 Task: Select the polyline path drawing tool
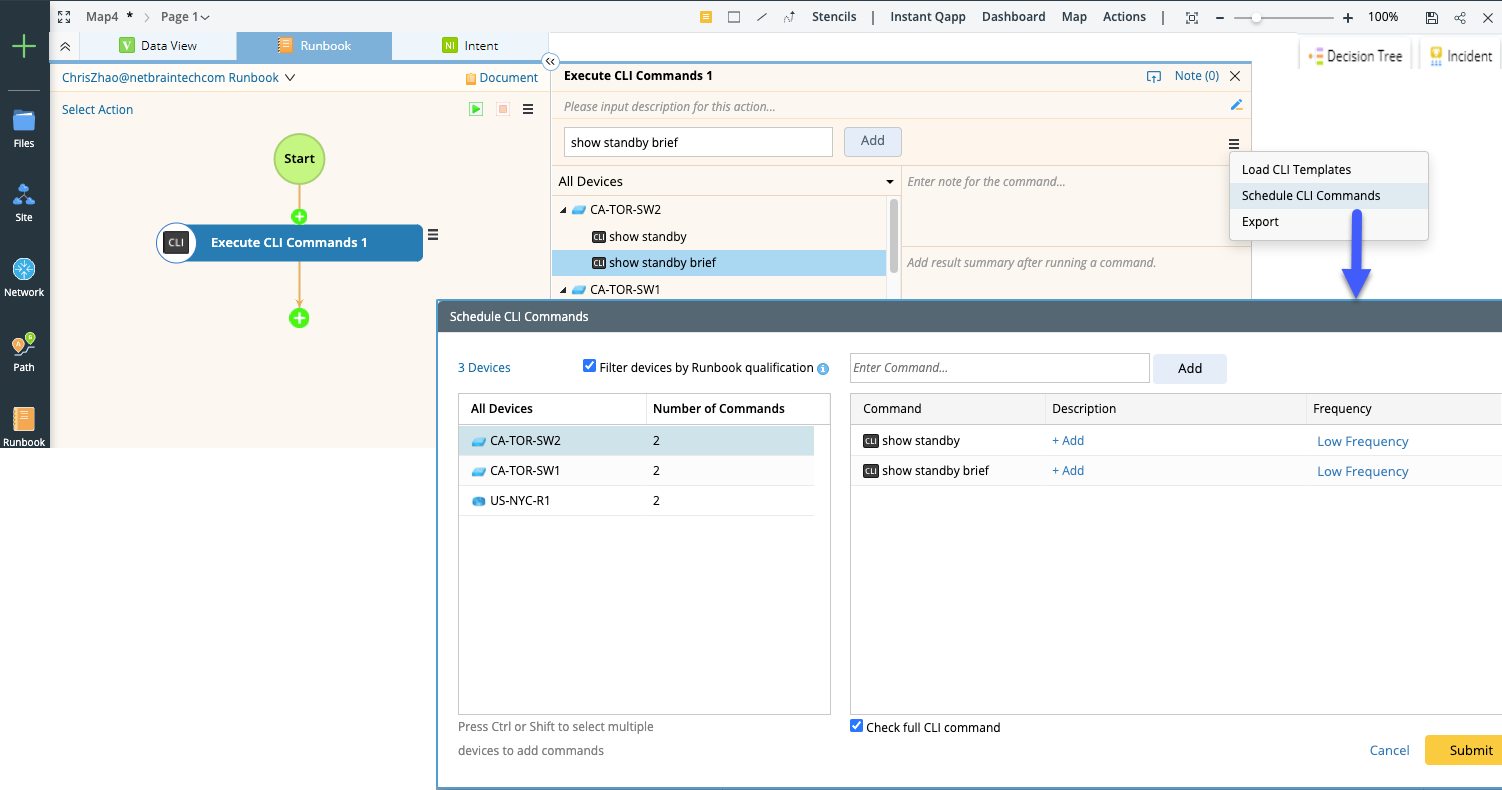(790, 17)
